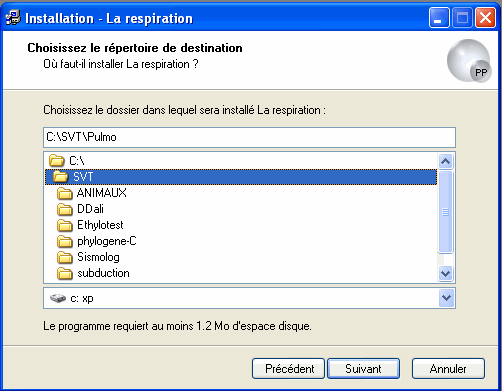
Task: Select the ANIMAUX folder label
Action: [x=102, y=193]
